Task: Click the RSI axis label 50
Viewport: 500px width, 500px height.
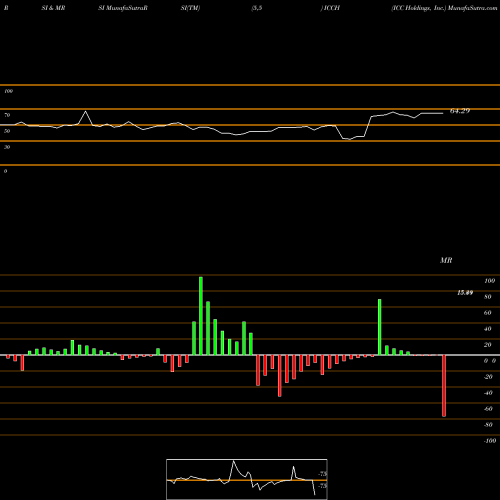Action: point(7,131)
